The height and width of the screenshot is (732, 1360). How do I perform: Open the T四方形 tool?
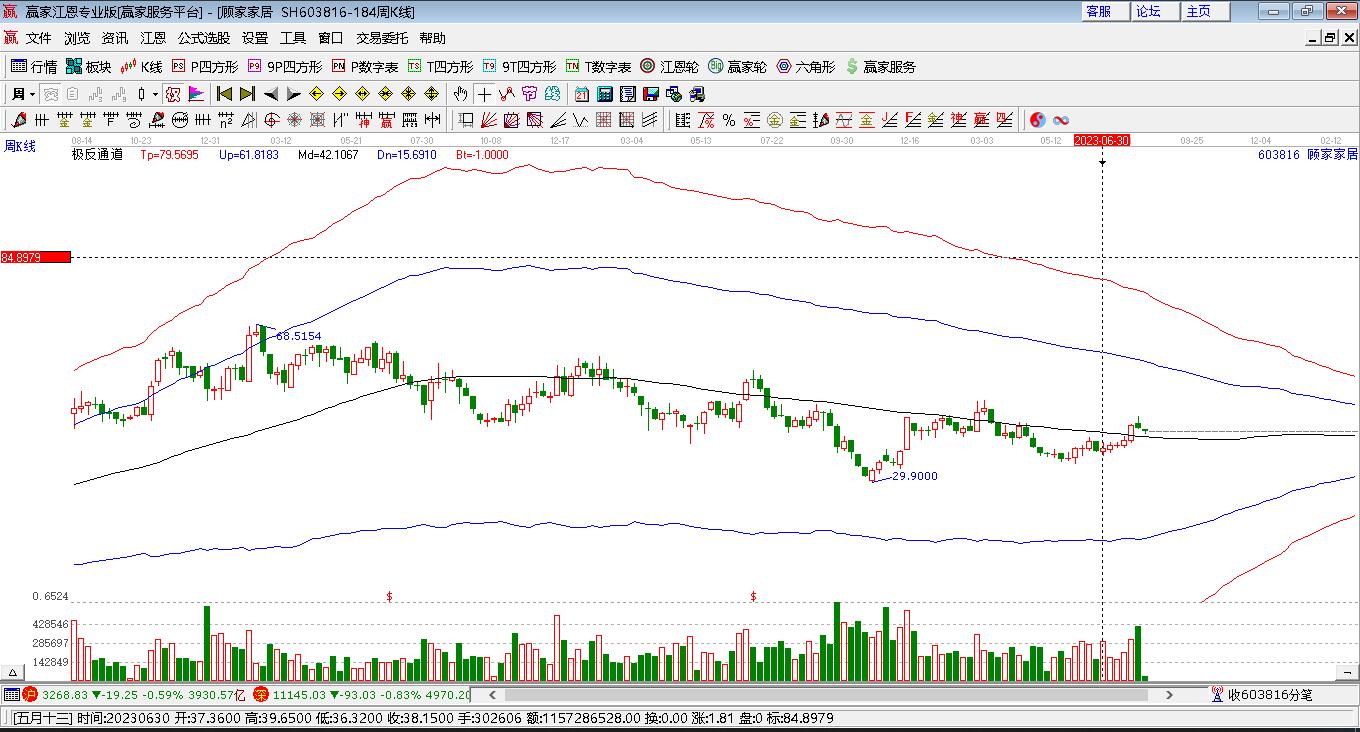[x=440, y=67]
